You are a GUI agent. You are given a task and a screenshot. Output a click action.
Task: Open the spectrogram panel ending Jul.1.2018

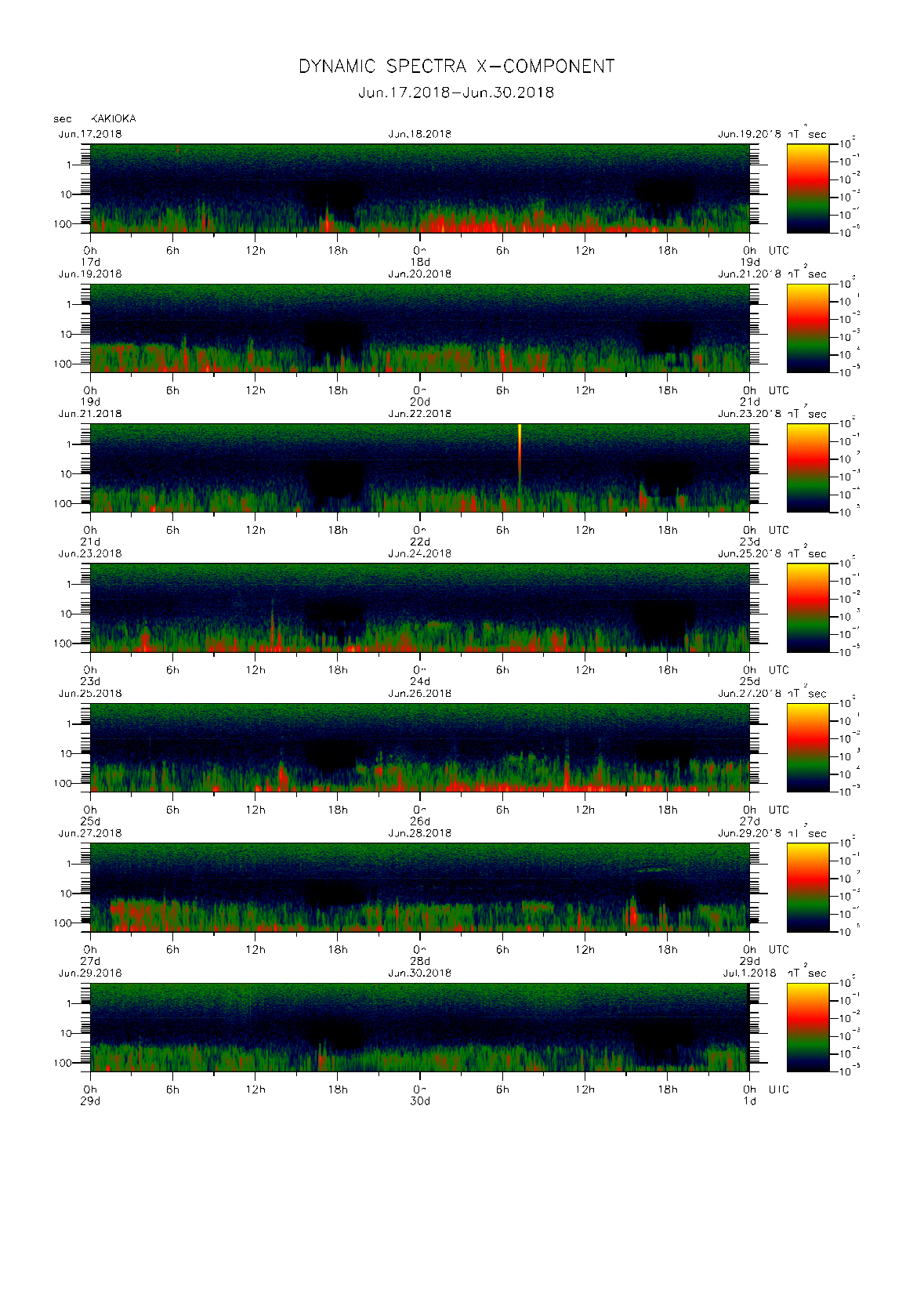[x=420, y=1027]
